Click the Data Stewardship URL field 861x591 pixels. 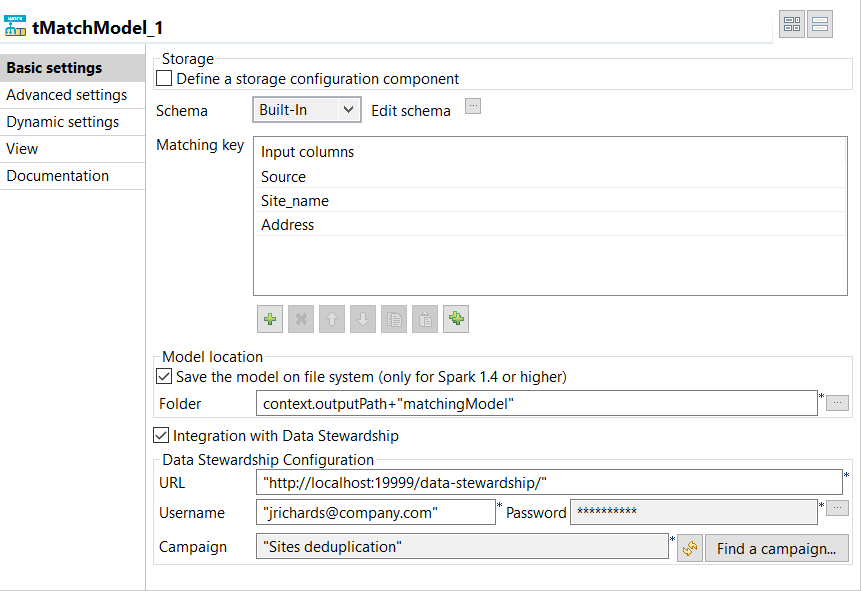click(548, 483)
